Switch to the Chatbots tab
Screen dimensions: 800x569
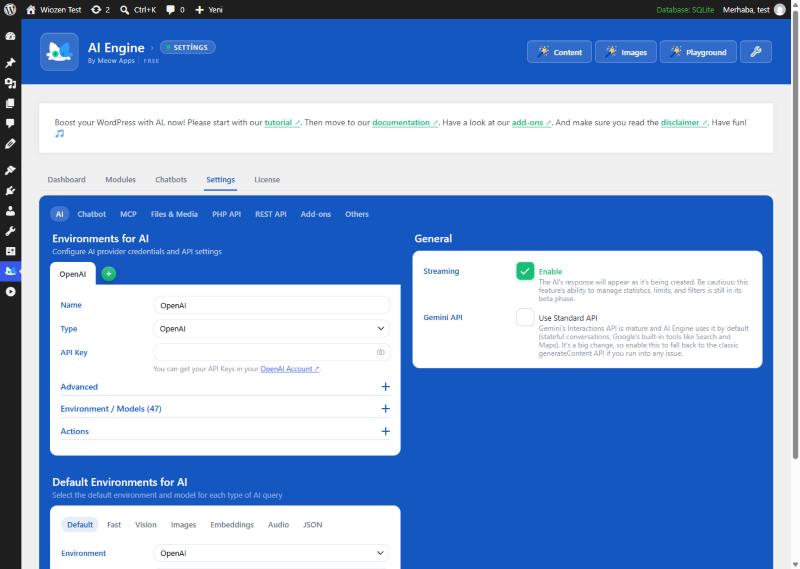coord(171,180)
